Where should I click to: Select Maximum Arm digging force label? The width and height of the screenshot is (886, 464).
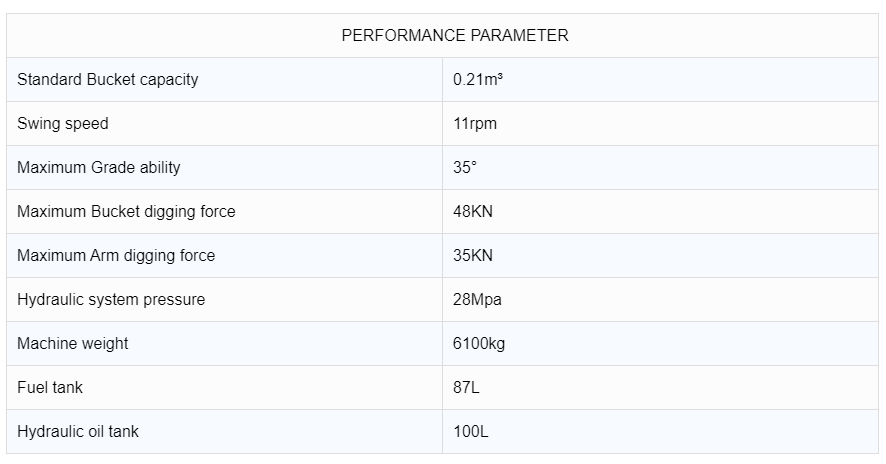coord(116,255)
